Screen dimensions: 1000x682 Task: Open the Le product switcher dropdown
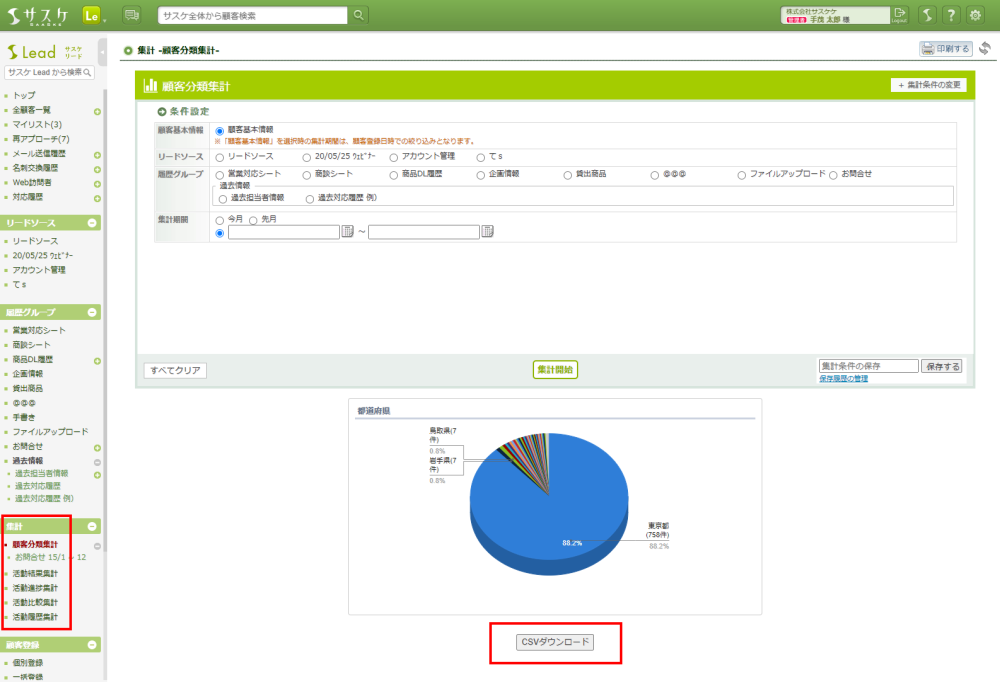tap(93, 15)
